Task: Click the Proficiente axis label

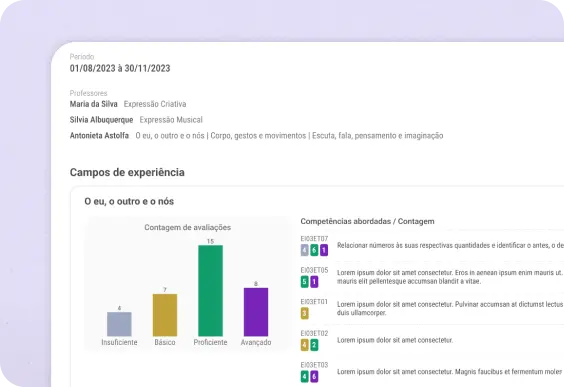Action: pyautogui.click(x=210, y=342)
